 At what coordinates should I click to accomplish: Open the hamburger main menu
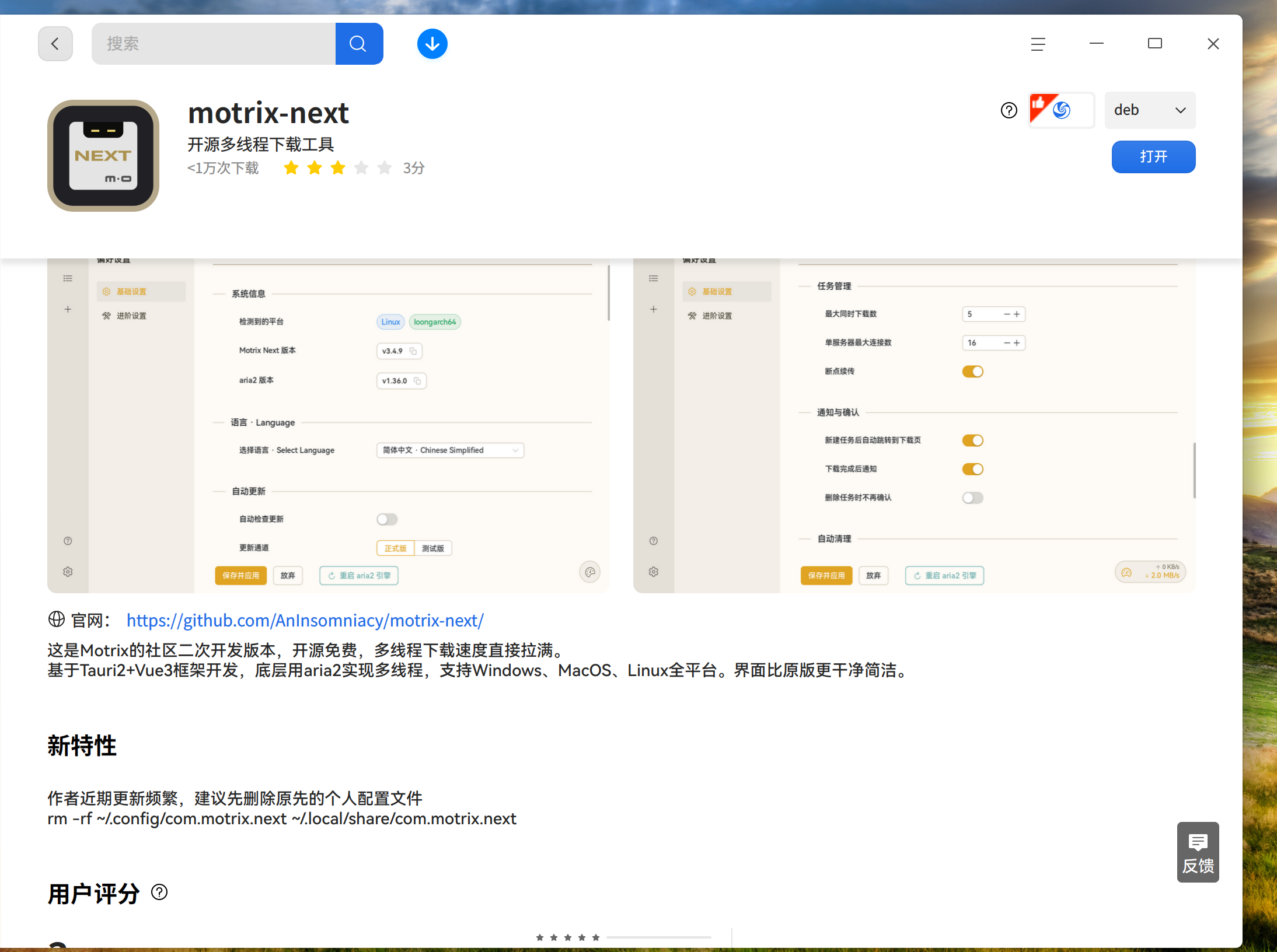click(x=1038, y=44)
